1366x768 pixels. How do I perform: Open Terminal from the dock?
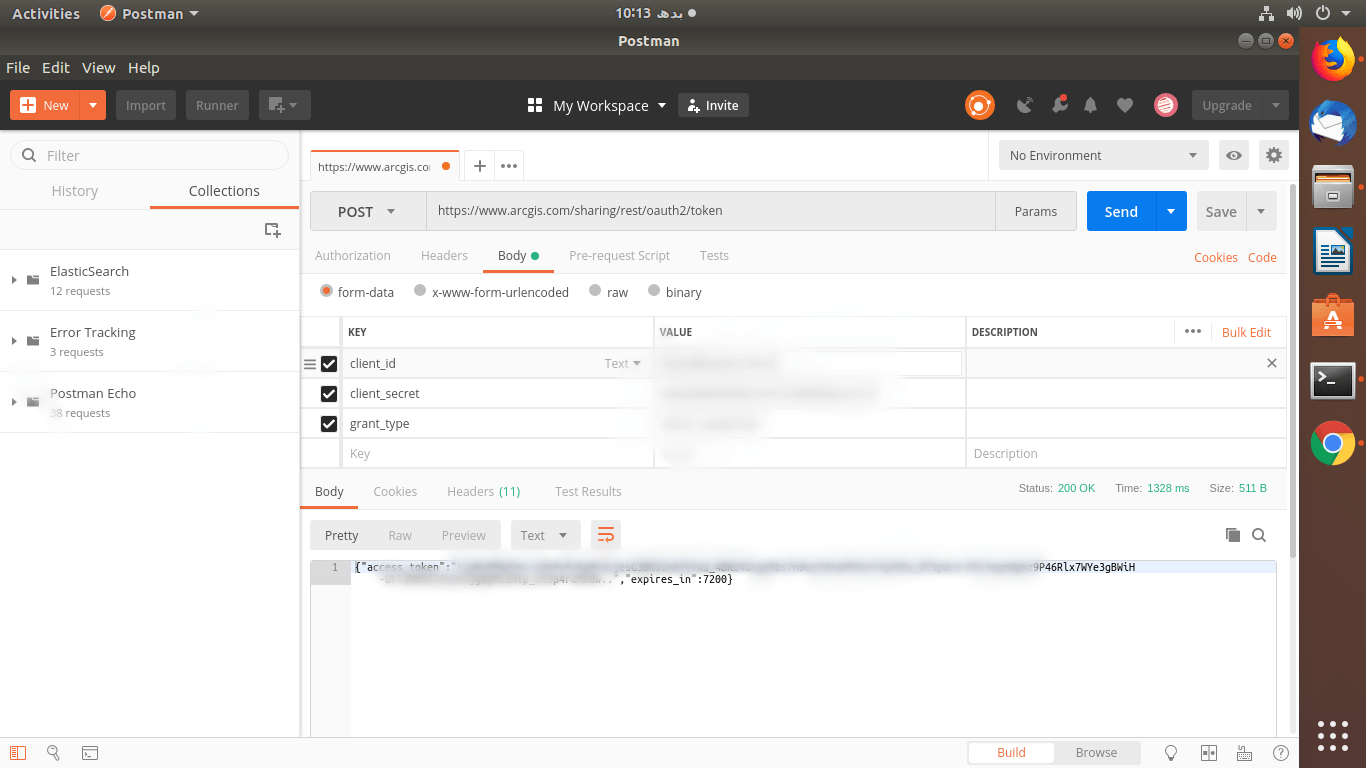point(1333,379)
